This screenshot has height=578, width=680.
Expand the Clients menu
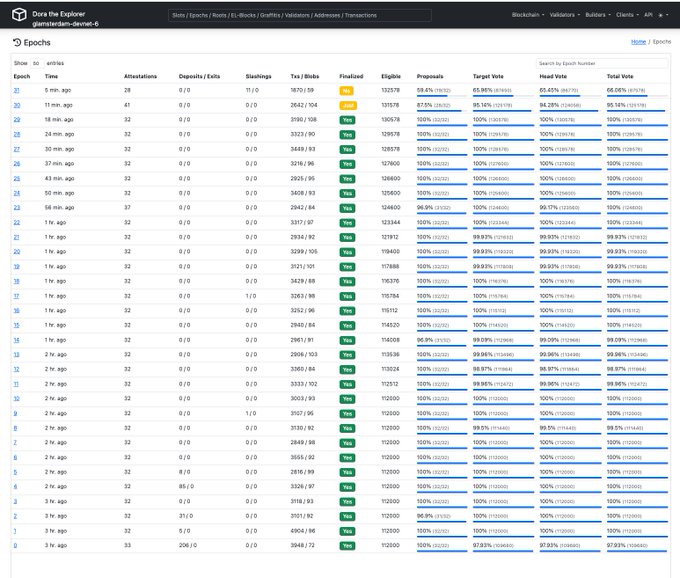pos(627,15)
